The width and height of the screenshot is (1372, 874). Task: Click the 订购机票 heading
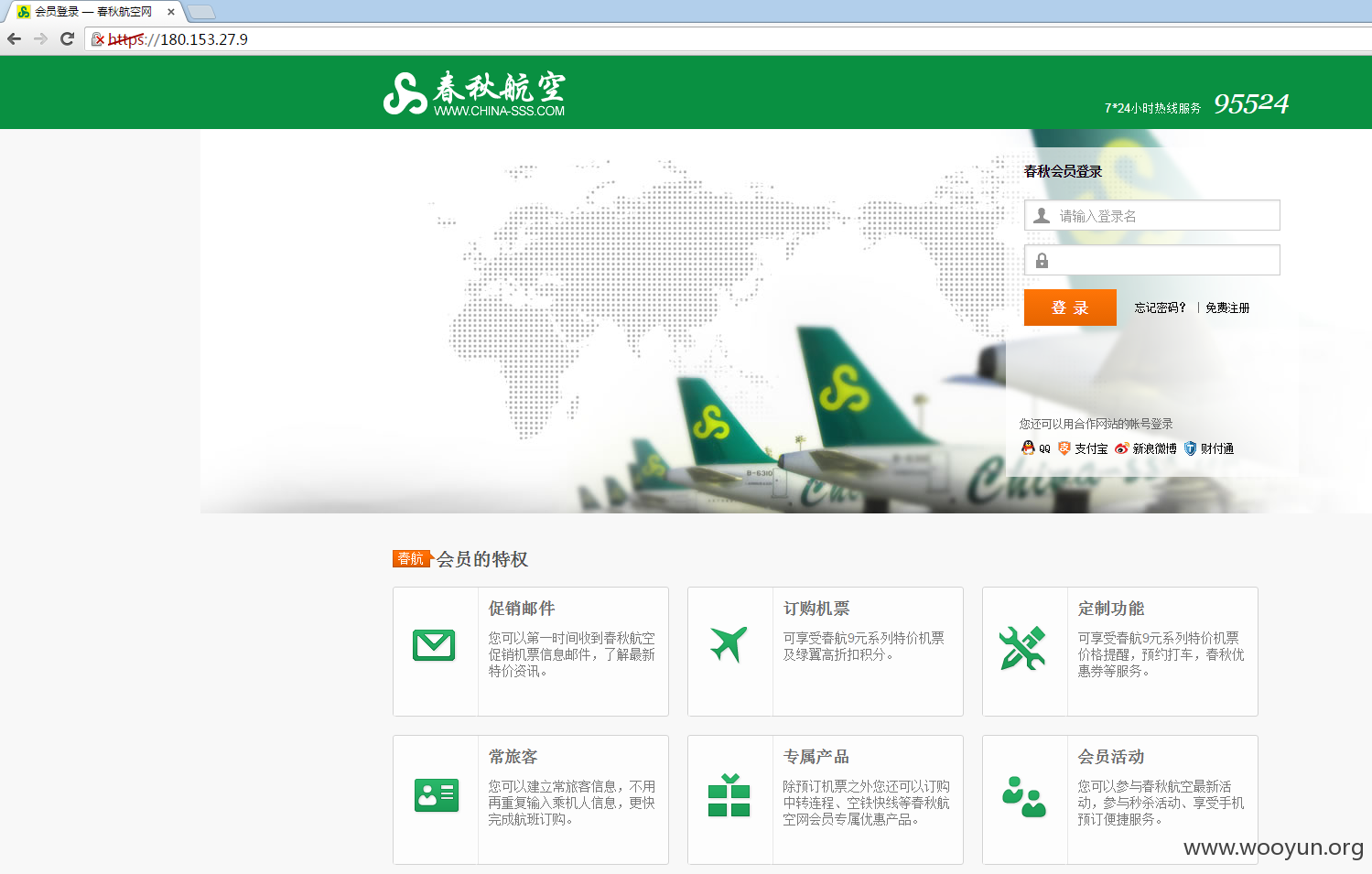[x=816, y=609]
